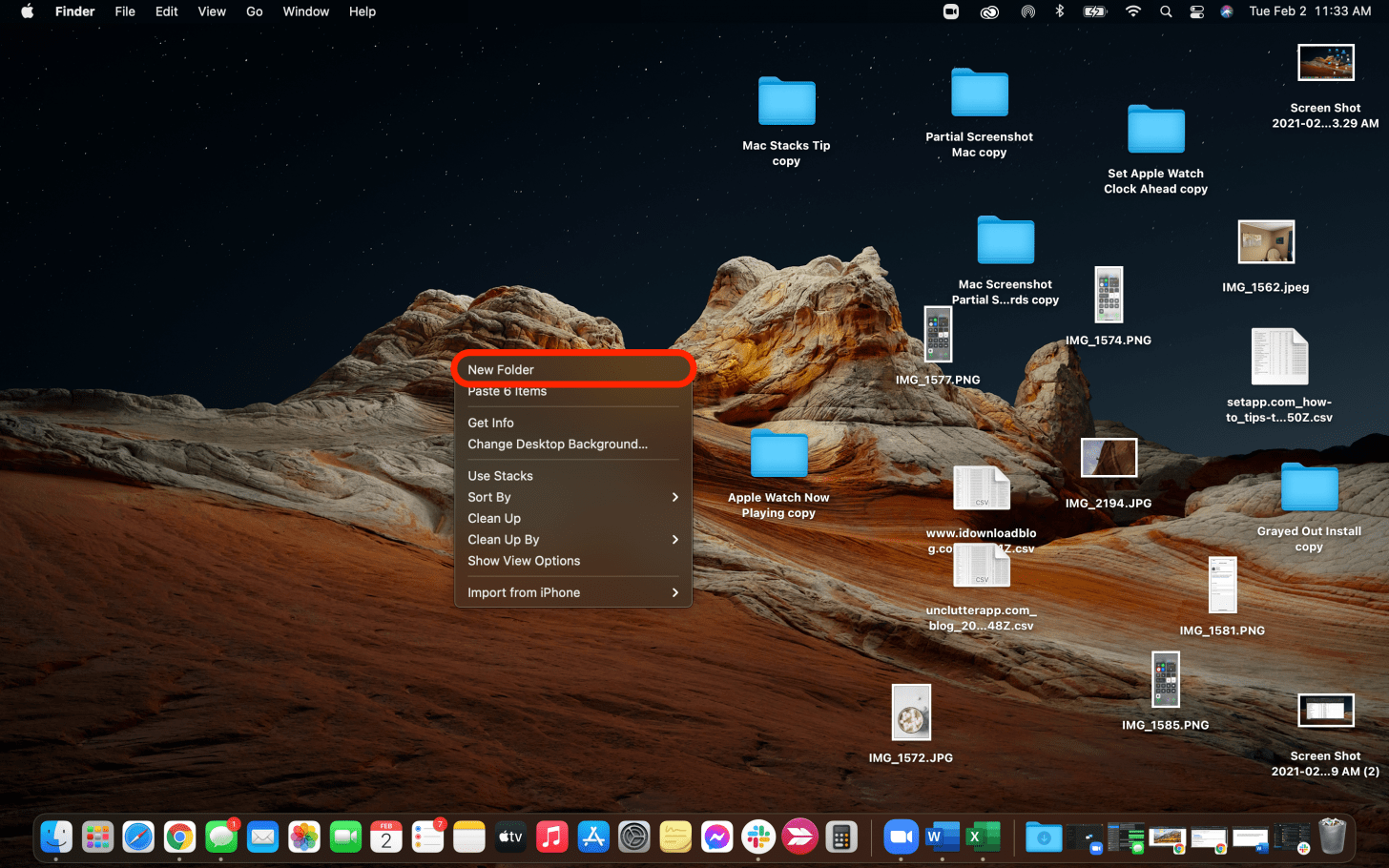Image resolution: width=1389 pixels, height=868 pixels.
Task: Open Spotlight search in the menu bar
Action: pos(1165,11)
